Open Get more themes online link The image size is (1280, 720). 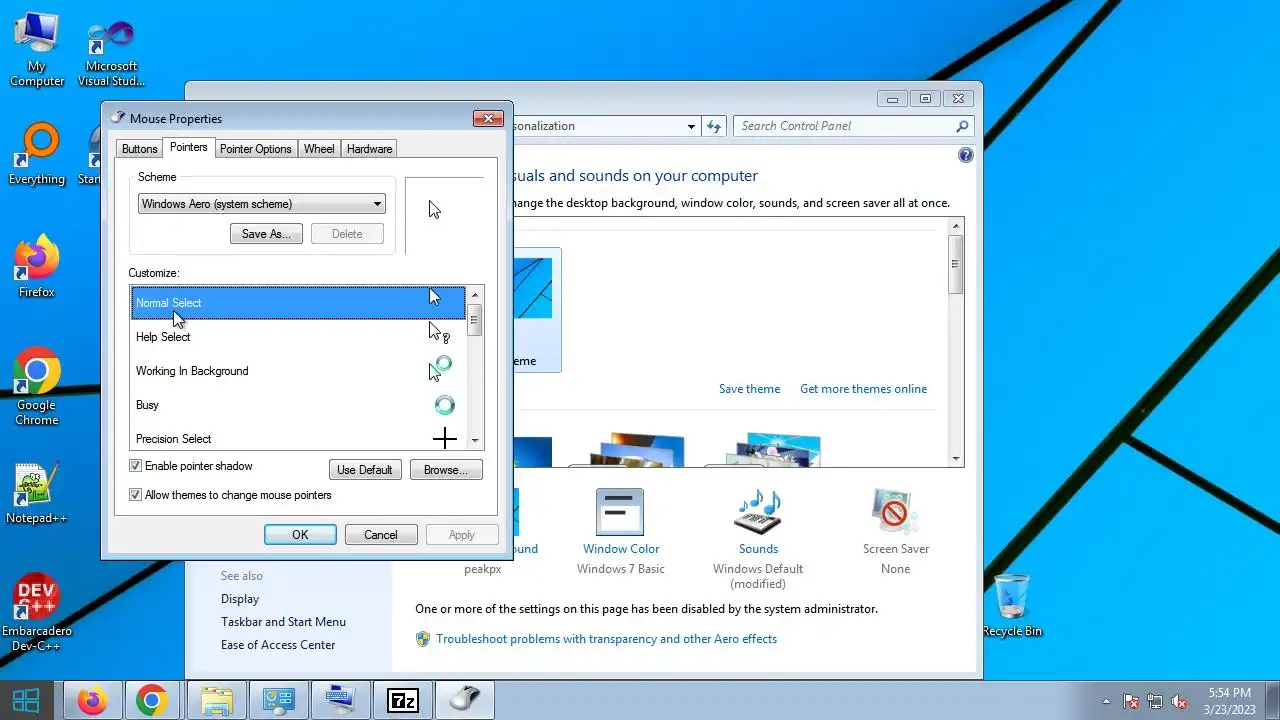[863, 389]
